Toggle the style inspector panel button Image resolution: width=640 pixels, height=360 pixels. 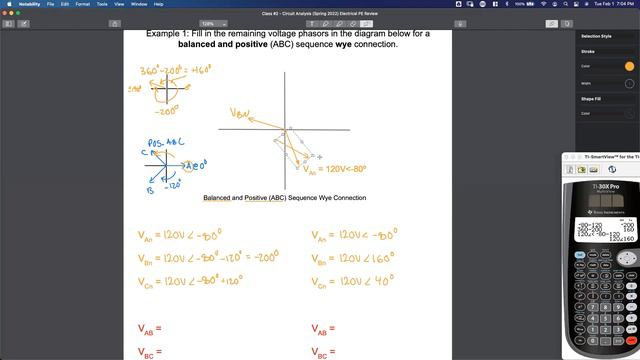pyautogui.click(x=552, y=24)
